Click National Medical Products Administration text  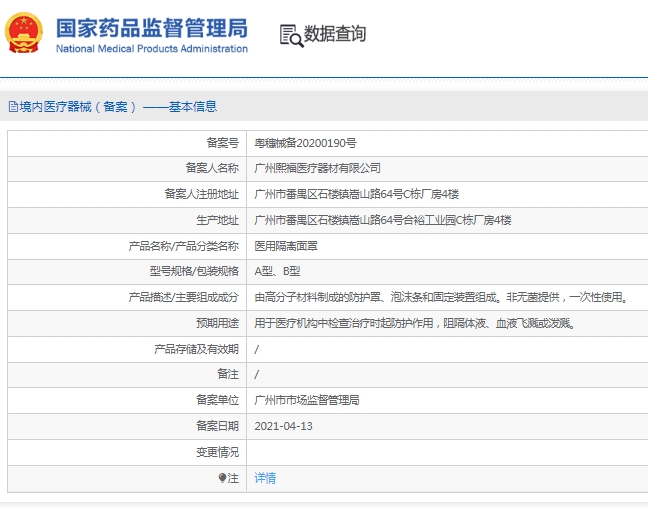pyautogui.click(x=152, y=49)
